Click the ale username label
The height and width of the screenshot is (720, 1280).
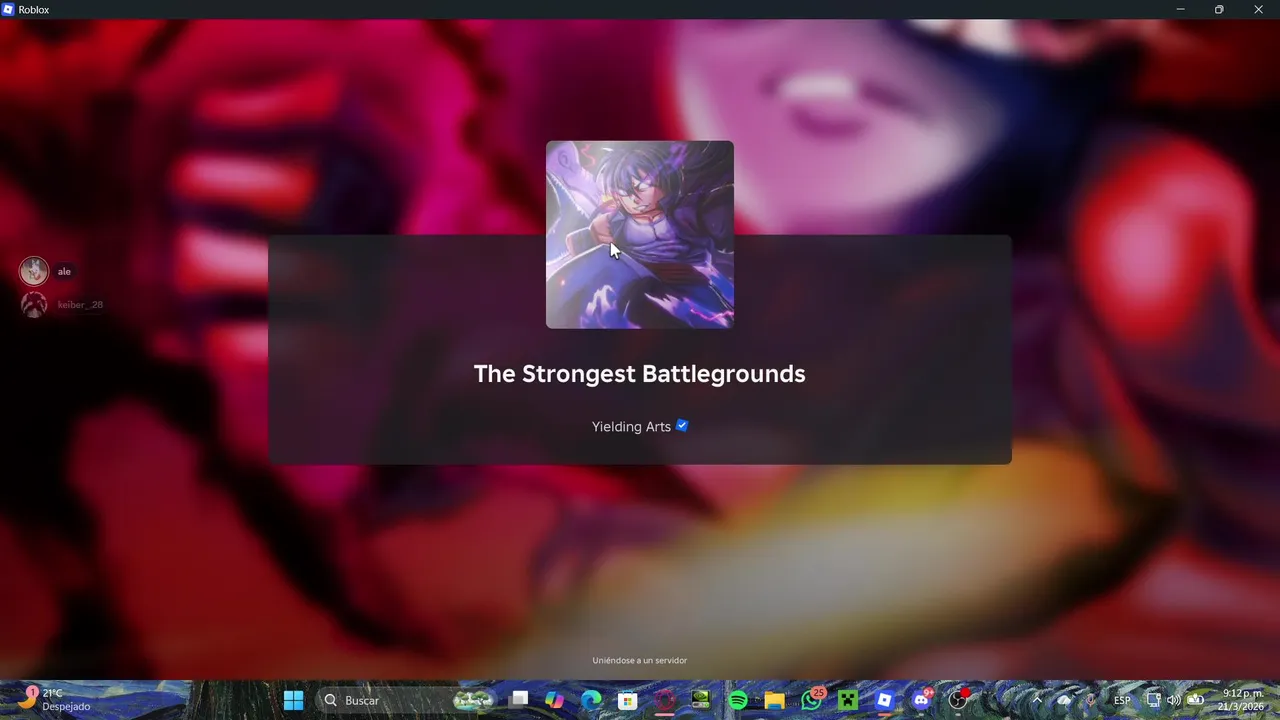[x=64, y=272]
